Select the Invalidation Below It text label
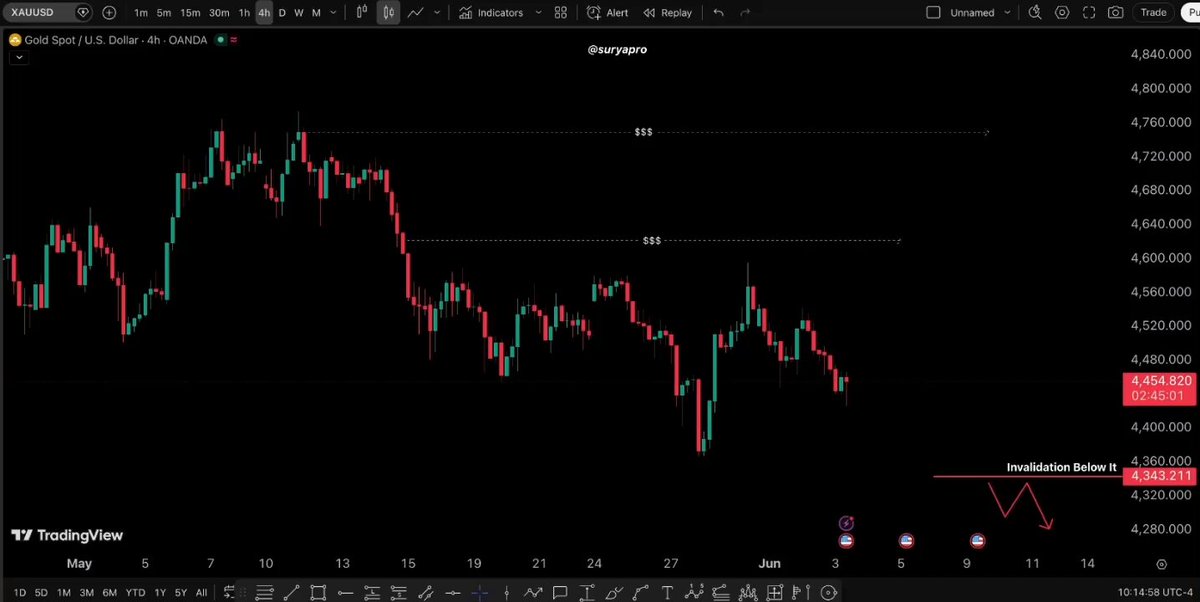Viewport: 1200px width, 602px height. coord(1061,467)
